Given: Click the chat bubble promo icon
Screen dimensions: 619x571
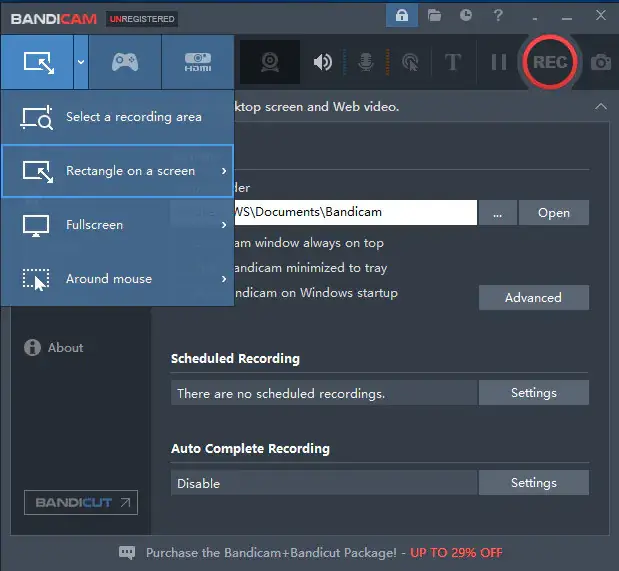Looking at the screenshot, I should [x=127, y=552].
